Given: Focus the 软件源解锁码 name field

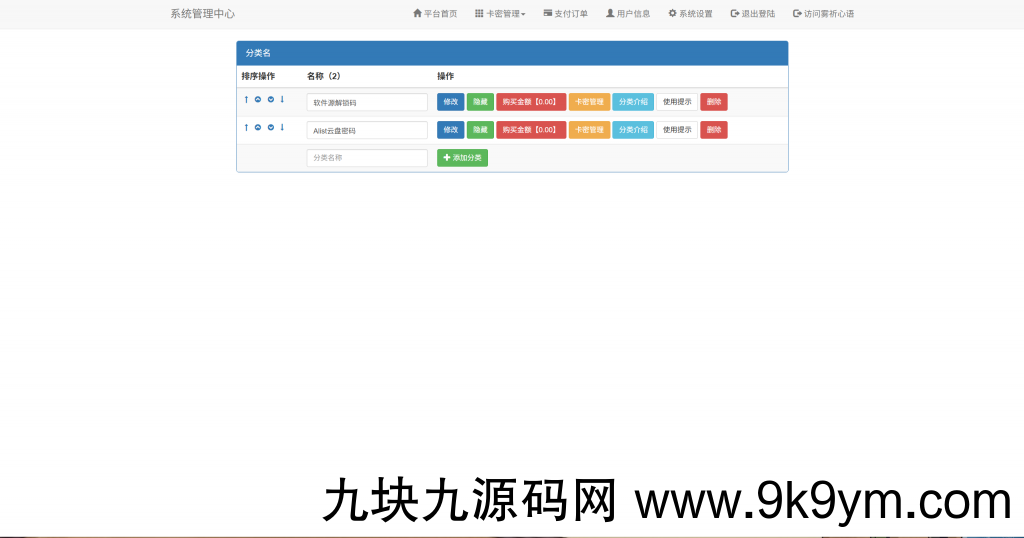Looking at the screenshot, I should (367, 102).
